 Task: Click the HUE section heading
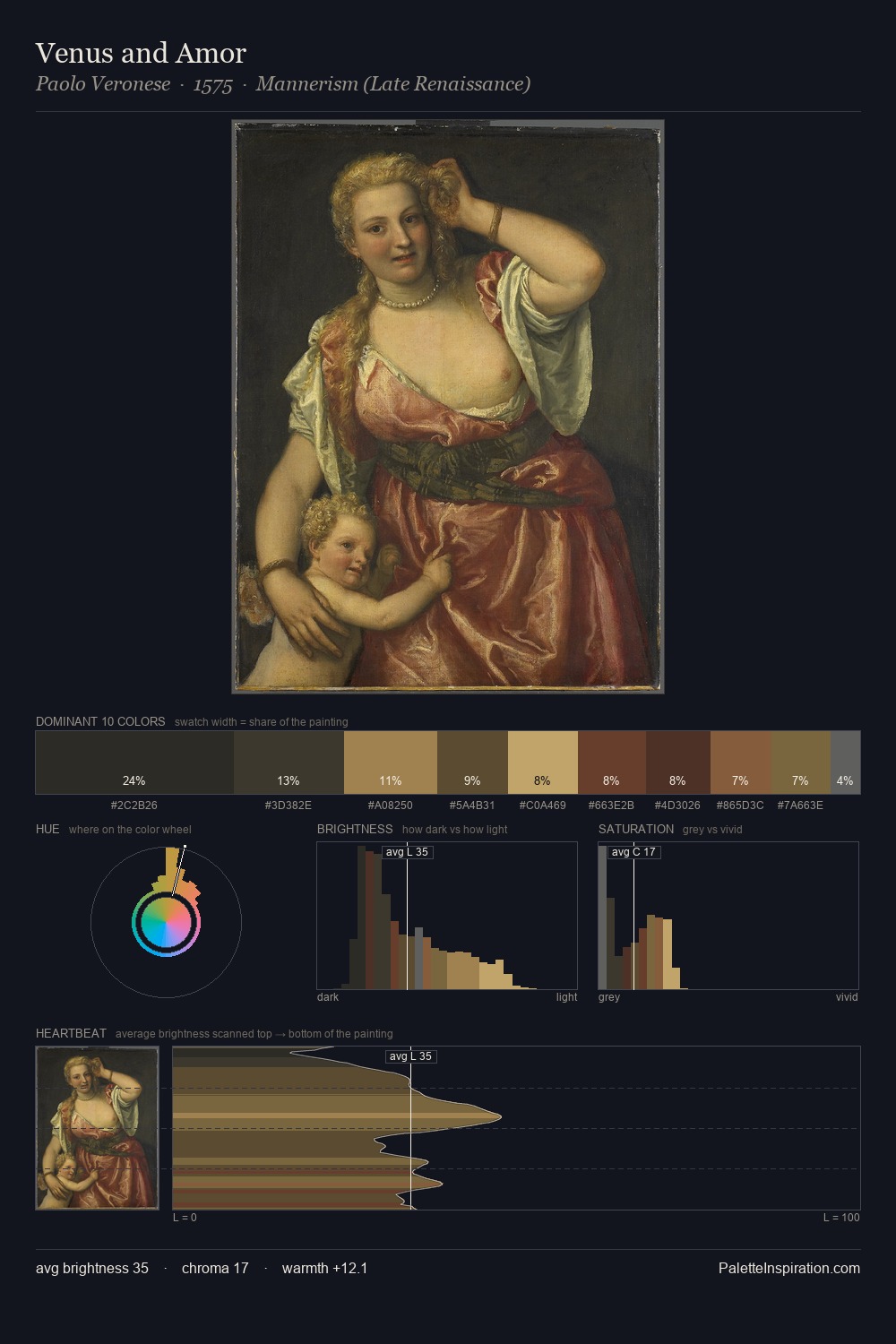(47, 829)
